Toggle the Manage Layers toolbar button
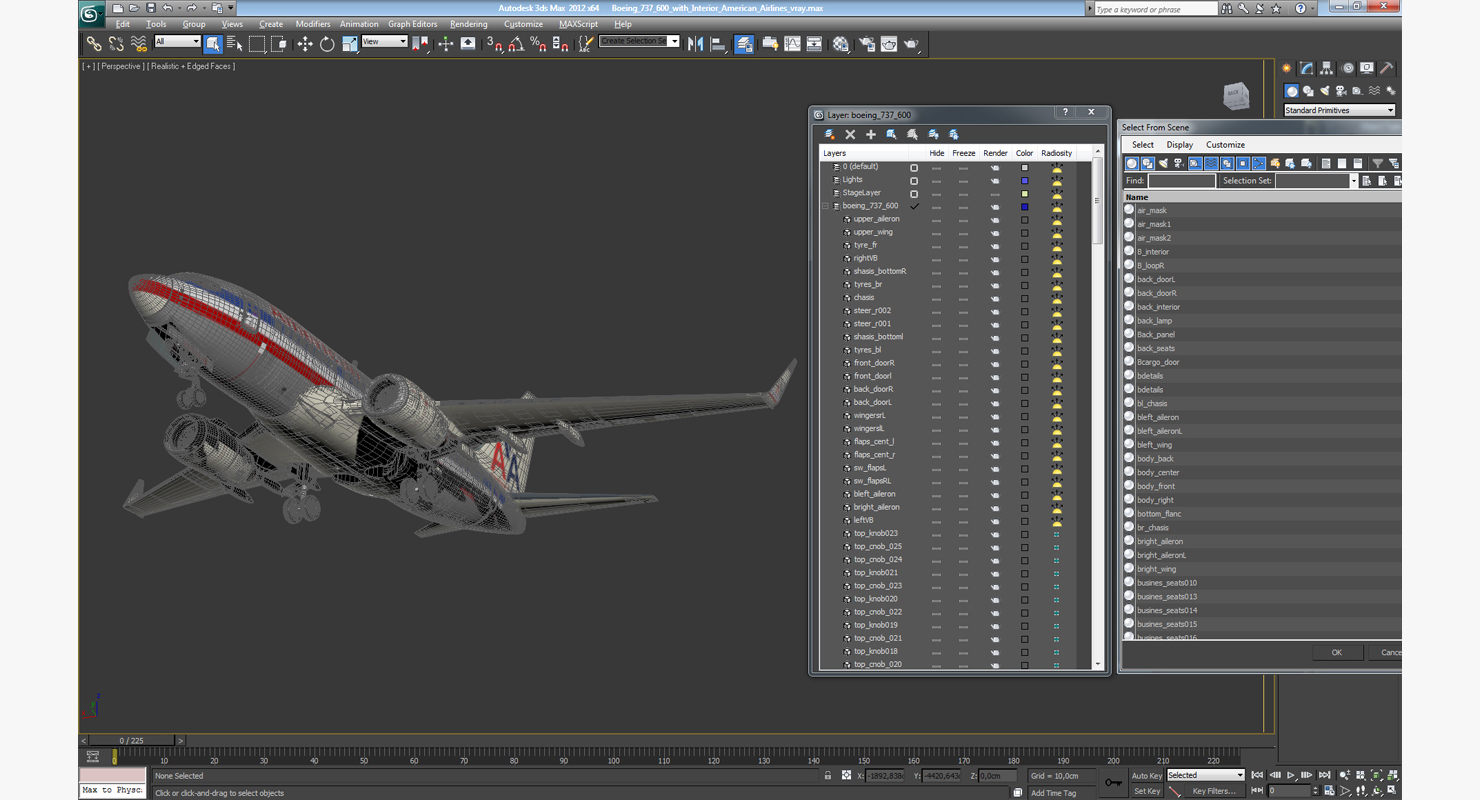 [744, 44]
